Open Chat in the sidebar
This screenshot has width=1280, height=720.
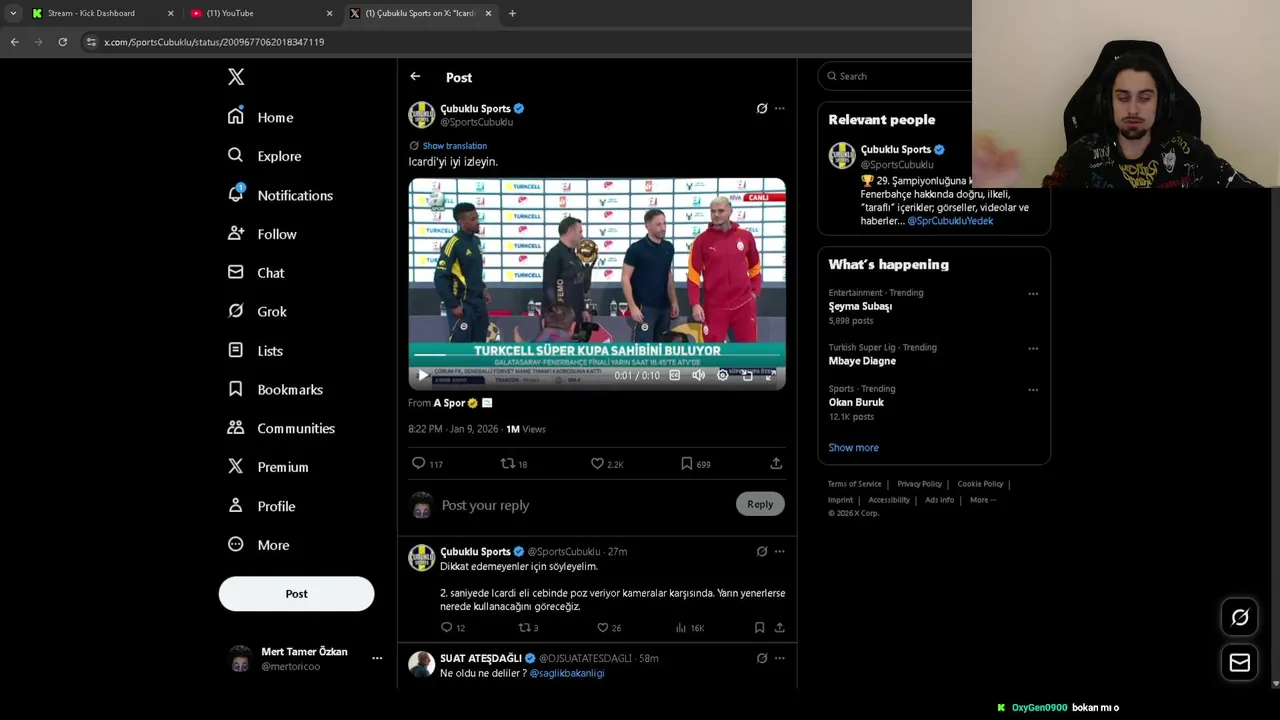(x=256, y=273)
